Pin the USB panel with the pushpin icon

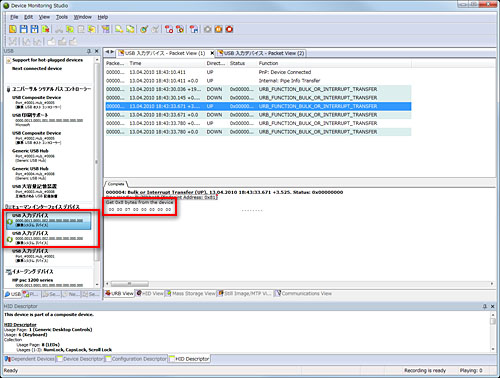[x=89, y=51]
